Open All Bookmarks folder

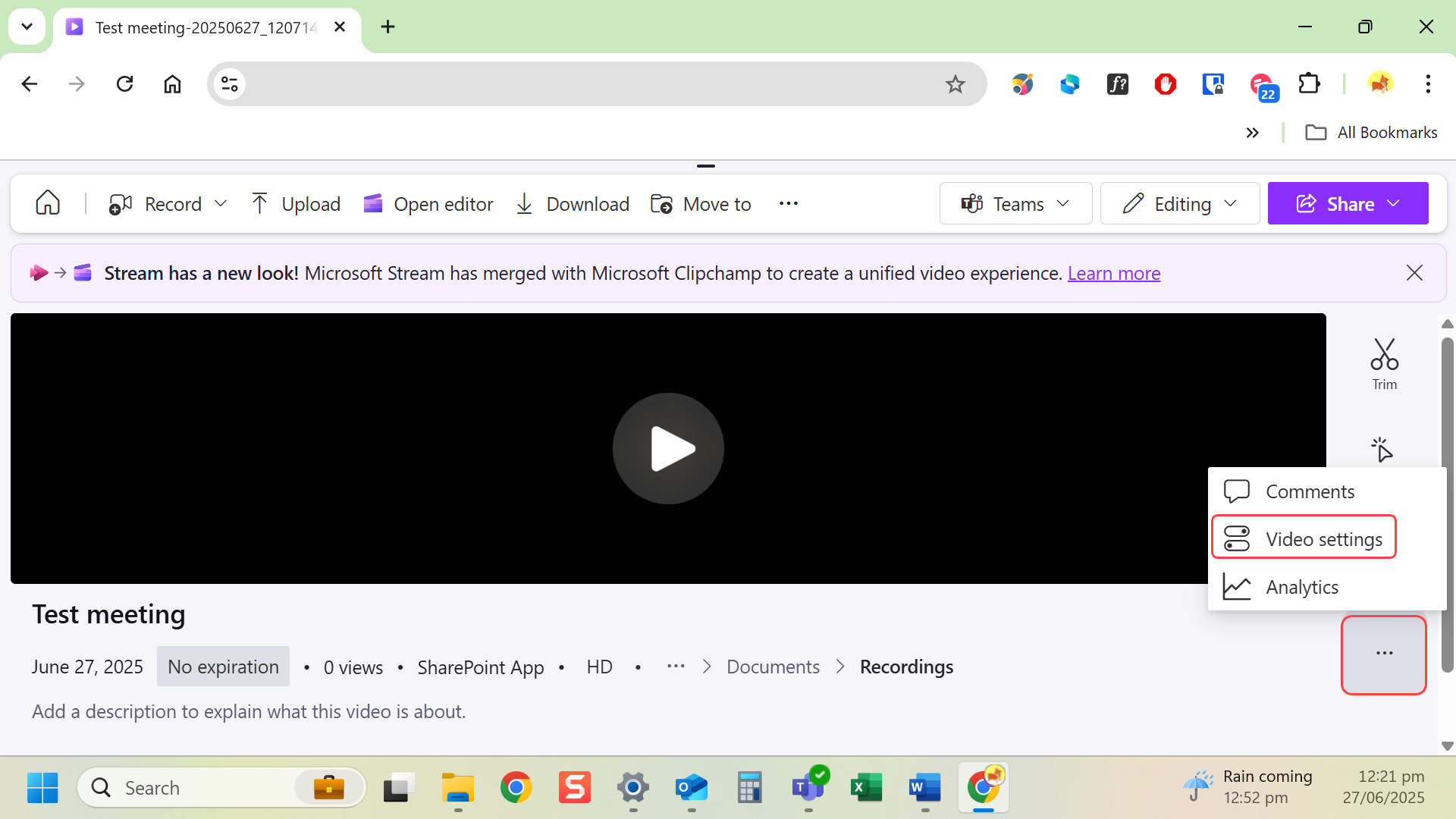click(1371, 133)
